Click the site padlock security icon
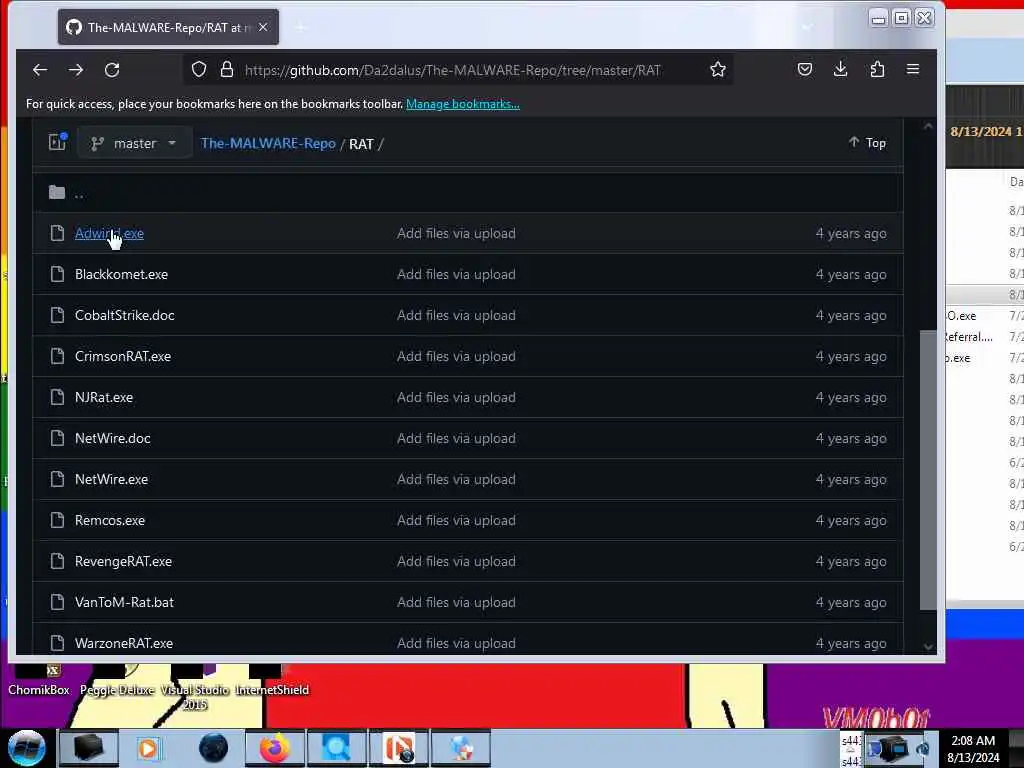The height and width of the screenshot is (768, 1024). (x=227, y=69)
